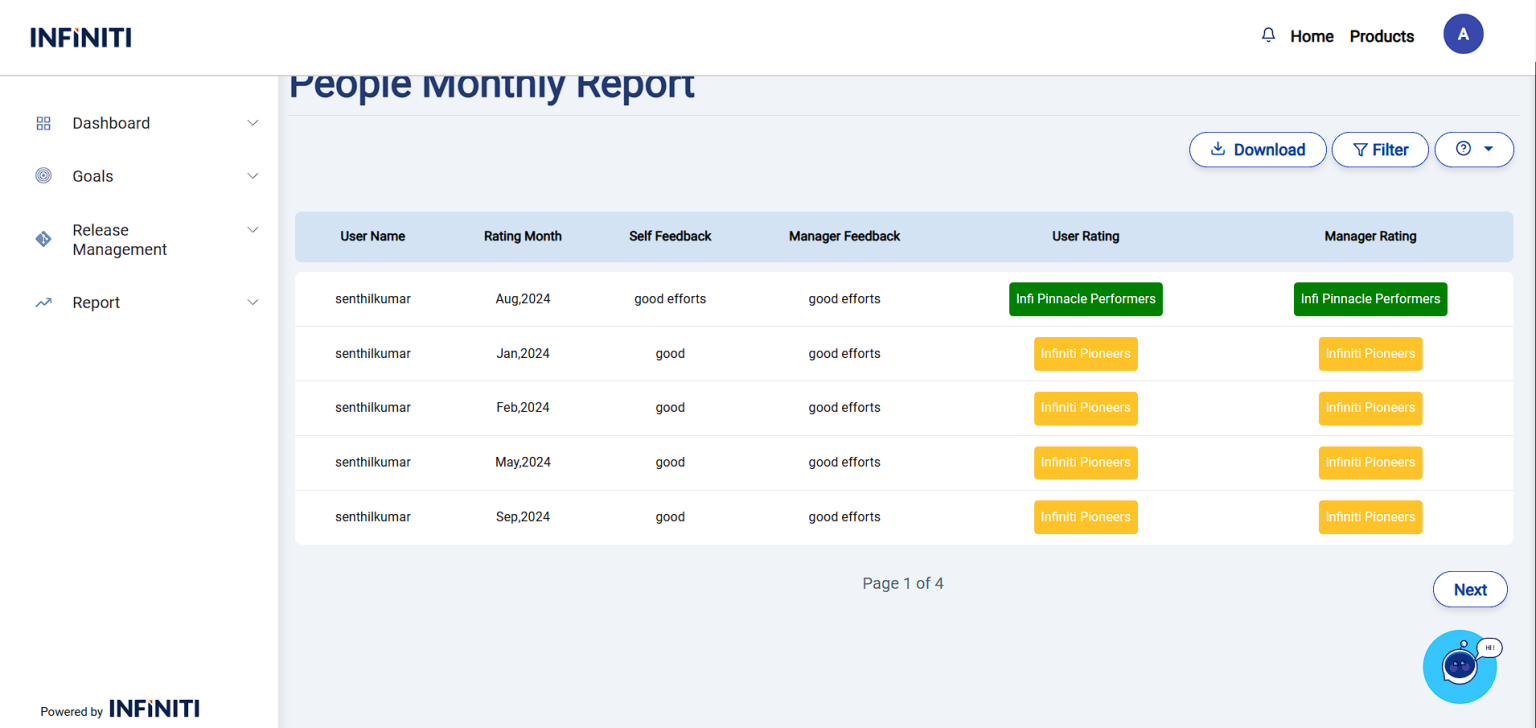Click the INFINITI logo in header

(x=81, y=38)
